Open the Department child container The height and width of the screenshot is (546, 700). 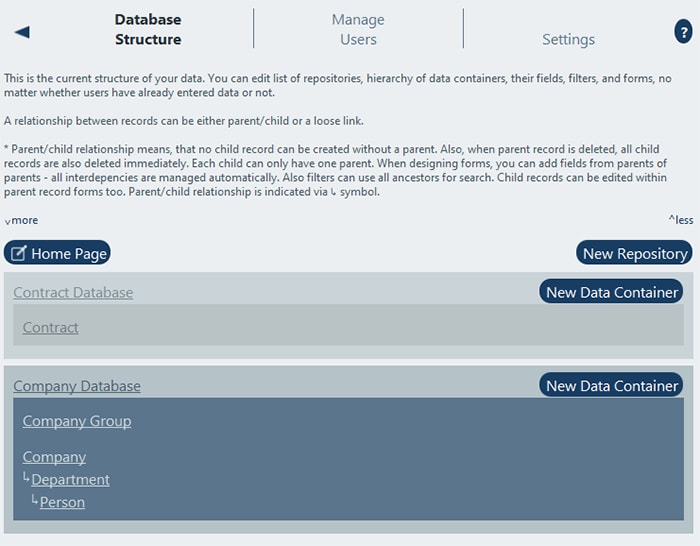(x=70, y=480)
